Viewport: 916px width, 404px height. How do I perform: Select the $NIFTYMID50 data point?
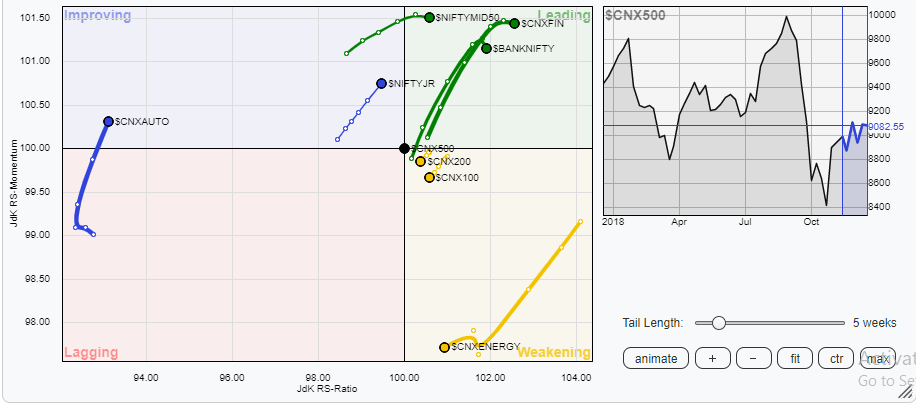coord(429,18)
